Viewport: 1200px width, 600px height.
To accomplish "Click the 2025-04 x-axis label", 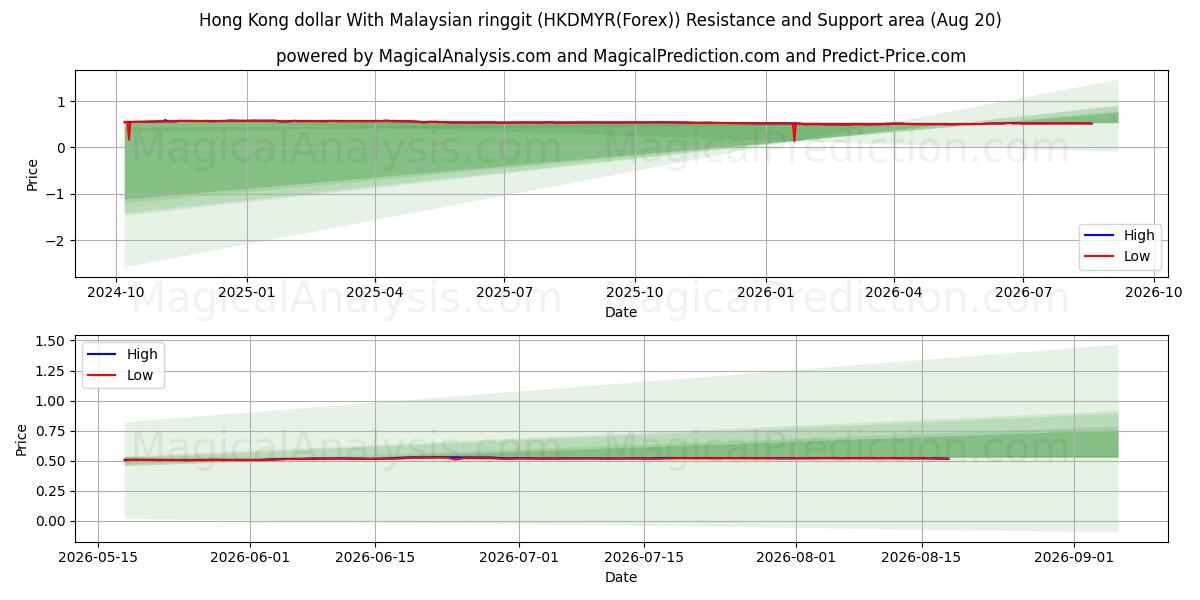I will point(375,292).
